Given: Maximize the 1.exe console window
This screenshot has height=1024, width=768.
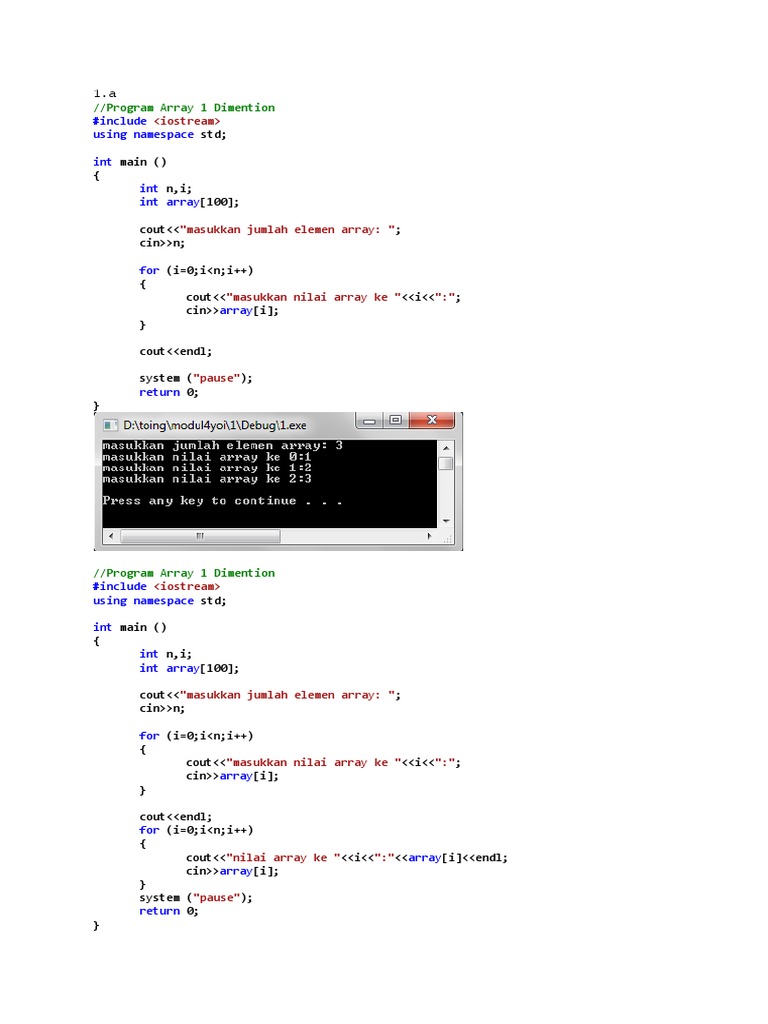Looking at the screenshot, I should [396, 420].
